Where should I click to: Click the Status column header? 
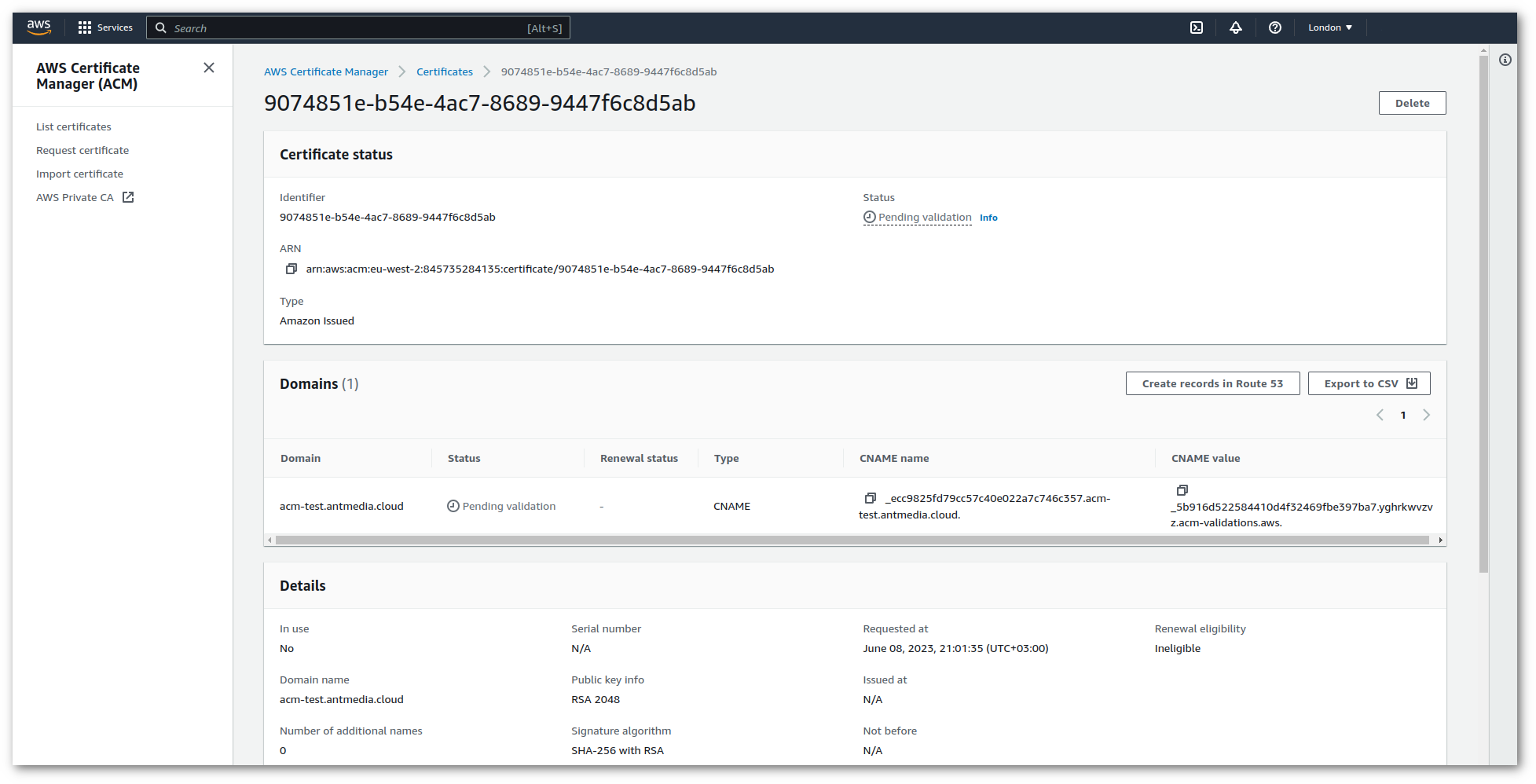(464, 458)
